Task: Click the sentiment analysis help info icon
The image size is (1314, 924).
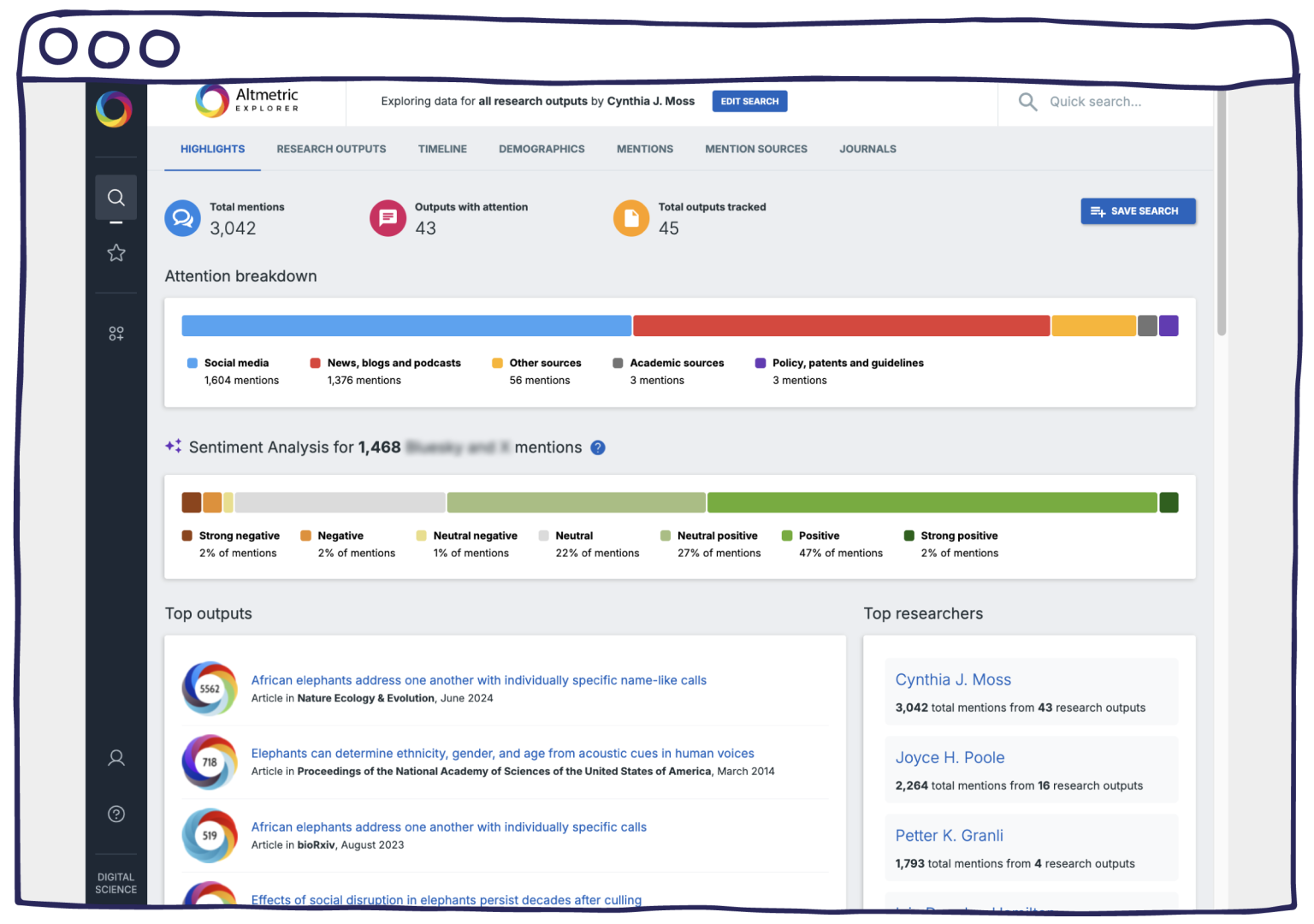Action: pyautogui.click(x=598, y=447)
